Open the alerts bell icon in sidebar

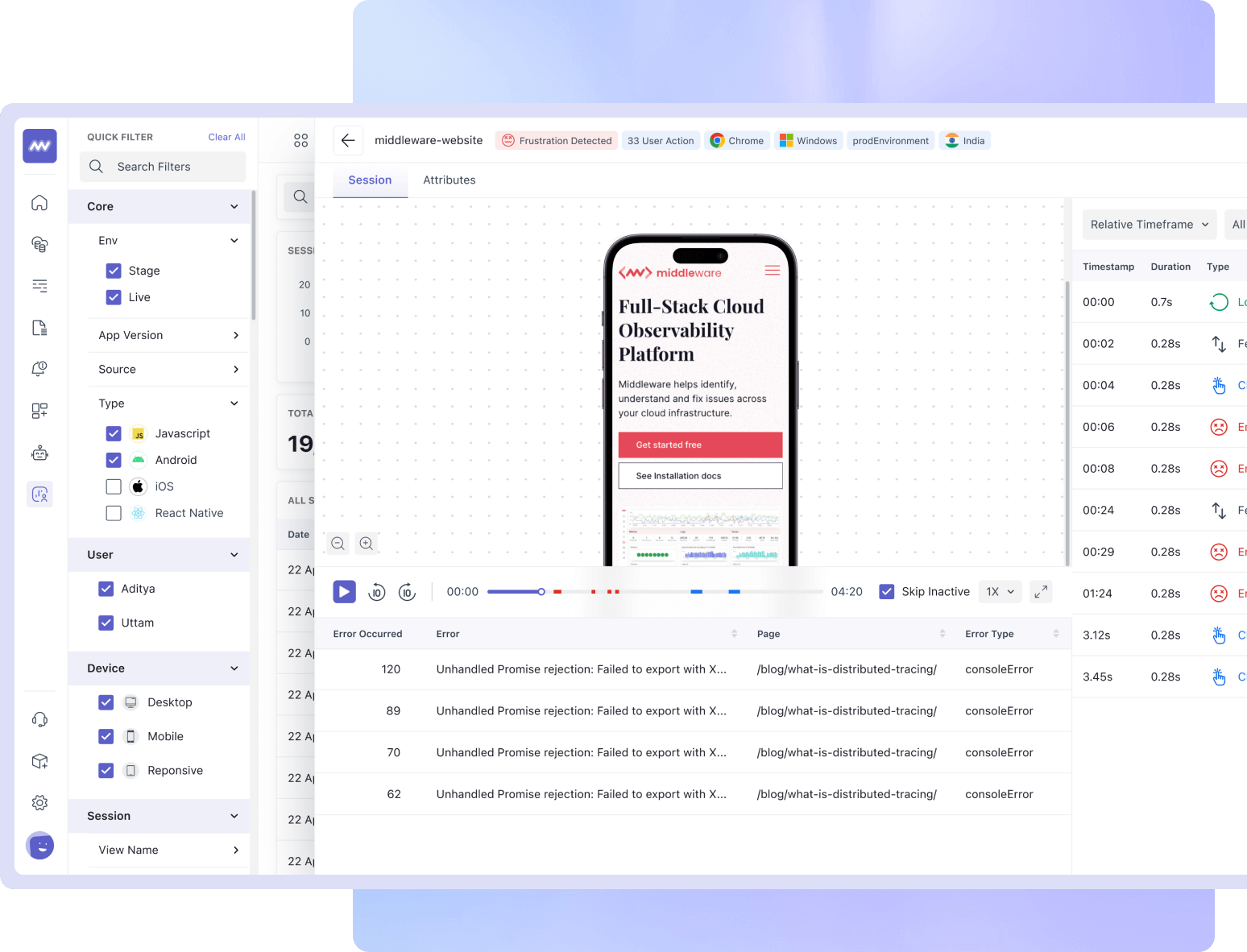click(39, 369)
